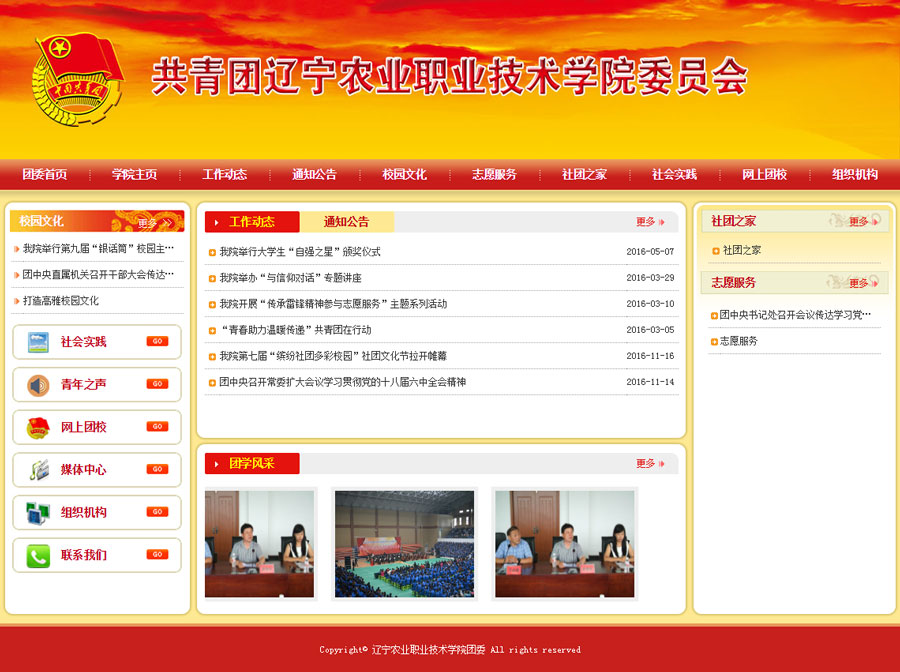900x672 pixels.
Task: Open news 团中央召开常委扩大会议学习贯彻党的十八届六中全会精神
Action: pos(343,382)
